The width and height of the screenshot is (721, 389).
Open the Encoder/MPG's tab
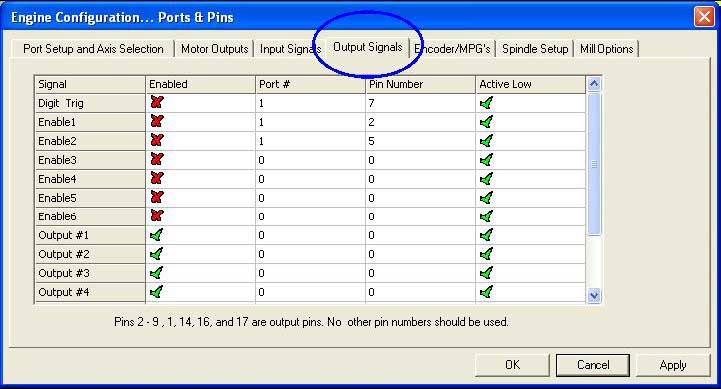pos(452,49)
